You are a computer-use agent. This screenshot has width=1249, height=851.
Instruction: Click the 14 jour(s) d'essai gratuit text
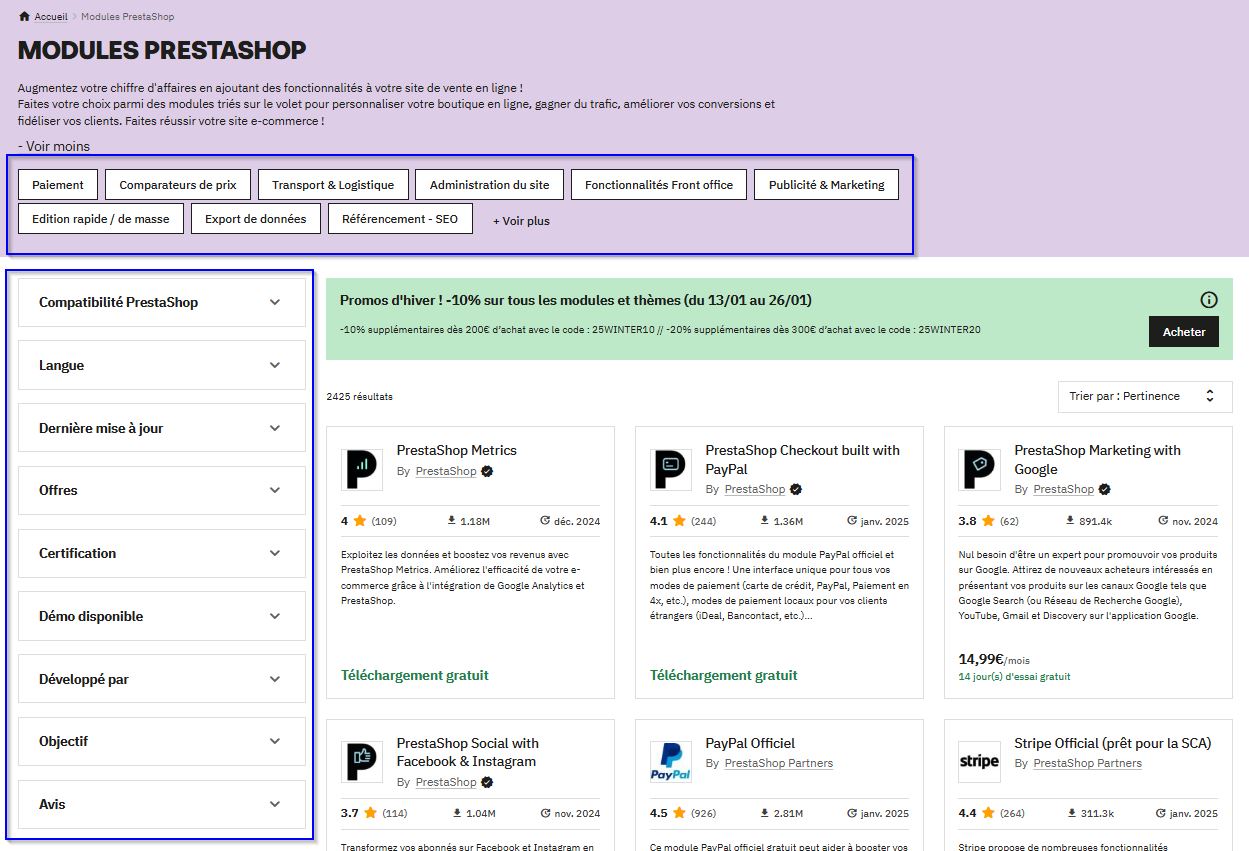coord(1015,677)
